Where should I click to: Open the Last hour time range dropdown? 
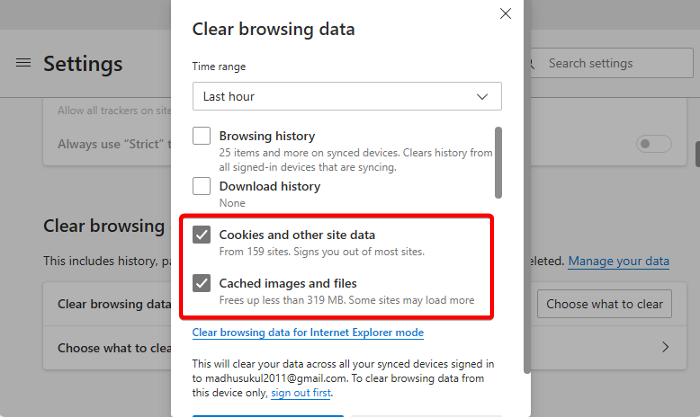pyautogui.click(x=346, y=97)
